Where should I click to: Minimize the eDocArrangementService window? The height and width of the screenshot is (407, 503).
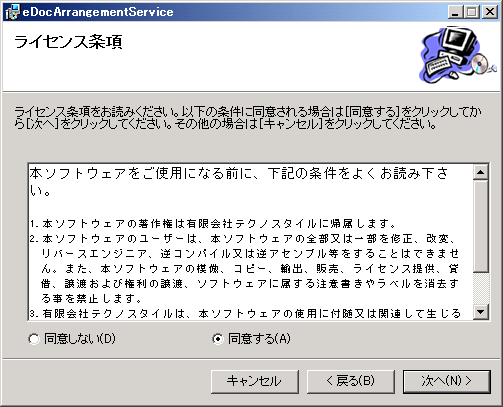455,12
